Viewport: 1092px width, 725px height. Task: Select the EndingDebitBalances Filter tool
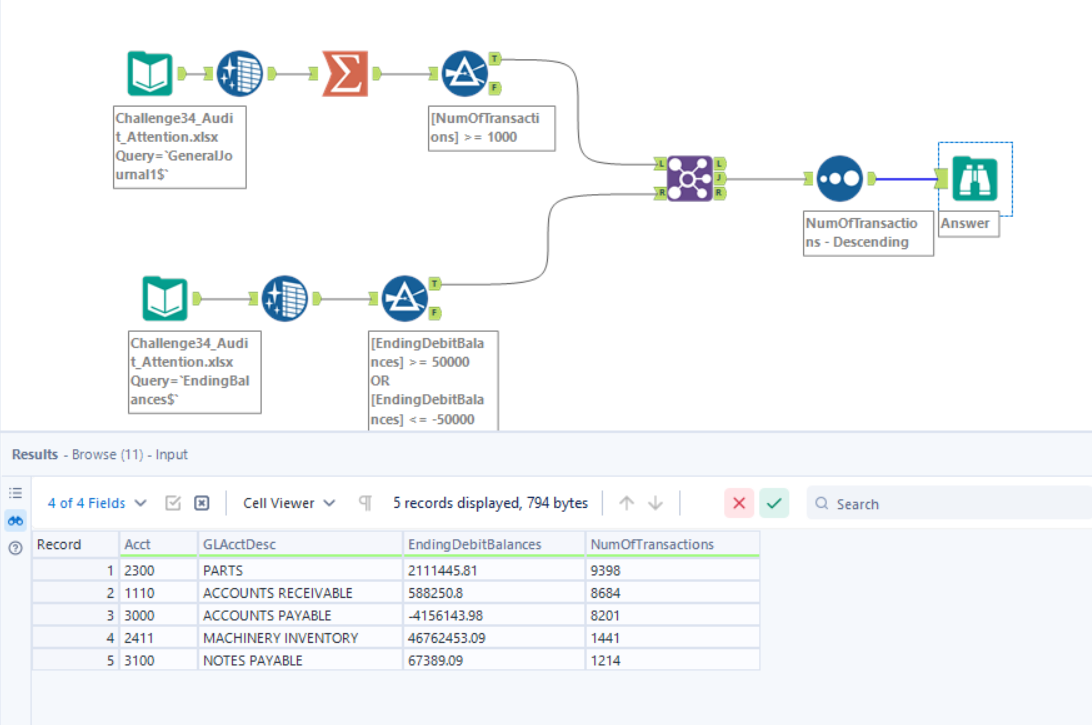pyautogui.click(x=405, y=298)
